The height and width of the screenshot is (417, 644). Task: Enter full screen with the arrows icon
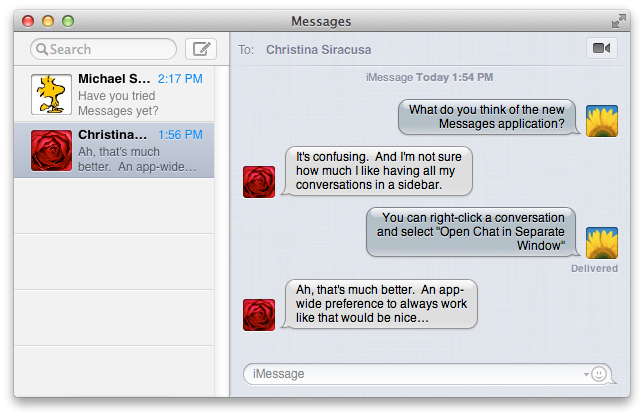coord(619,21)
